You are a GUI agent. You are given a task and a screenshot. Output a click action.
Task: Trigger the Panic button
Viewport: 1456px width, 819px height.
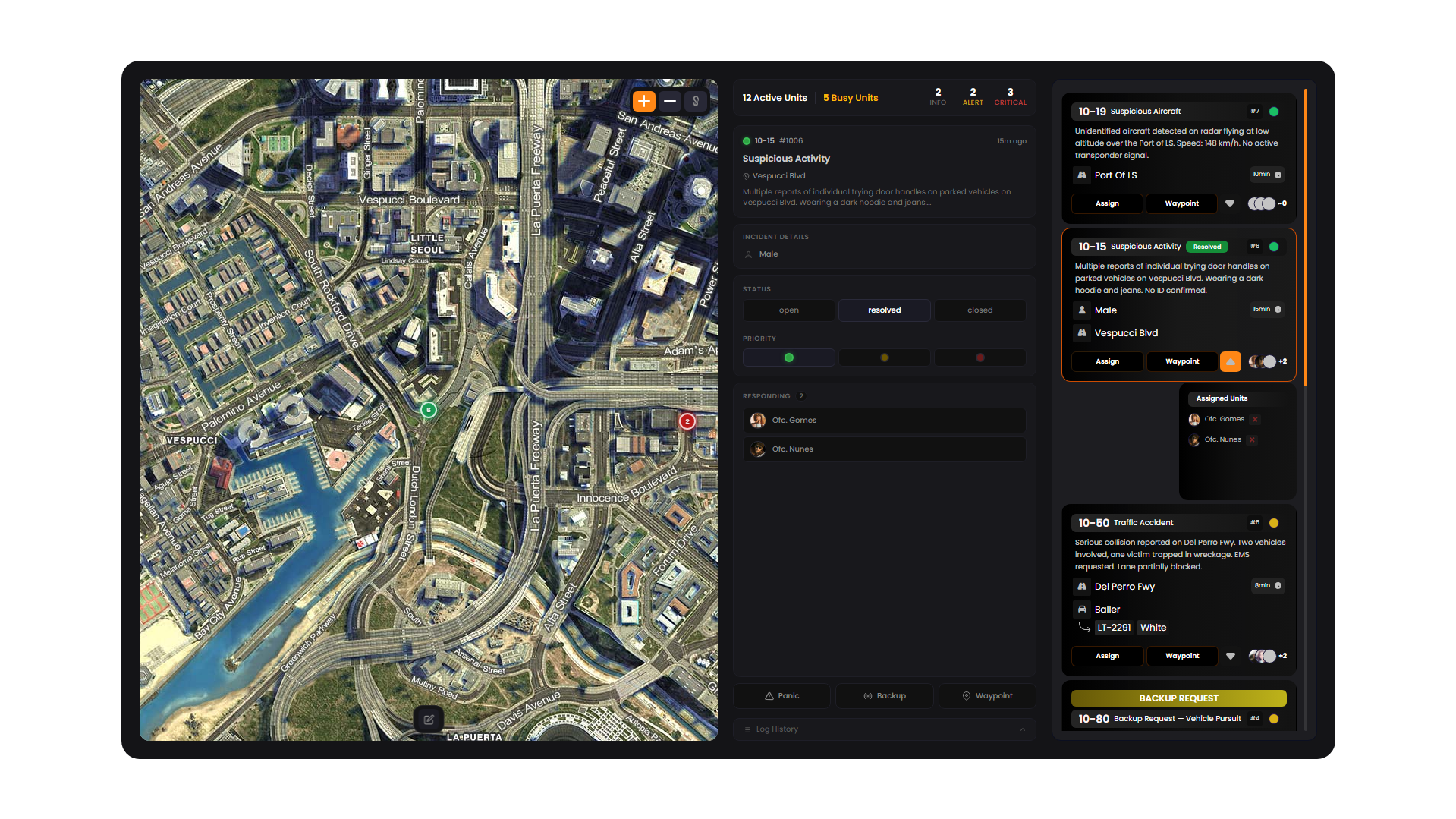pyautogui.click(x=782, y=696)
